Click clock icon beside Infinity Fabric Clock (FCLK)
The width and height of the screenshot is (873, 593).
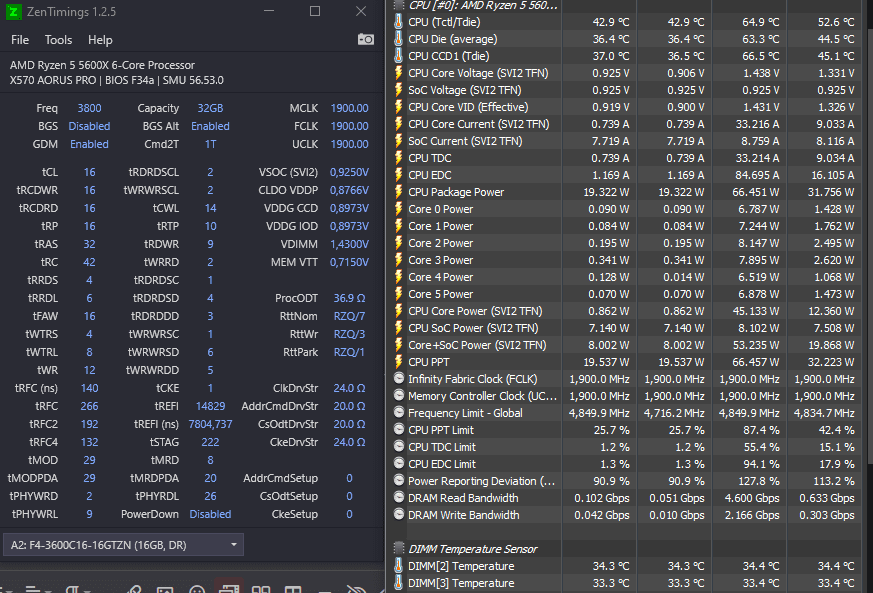pos(399,379)
